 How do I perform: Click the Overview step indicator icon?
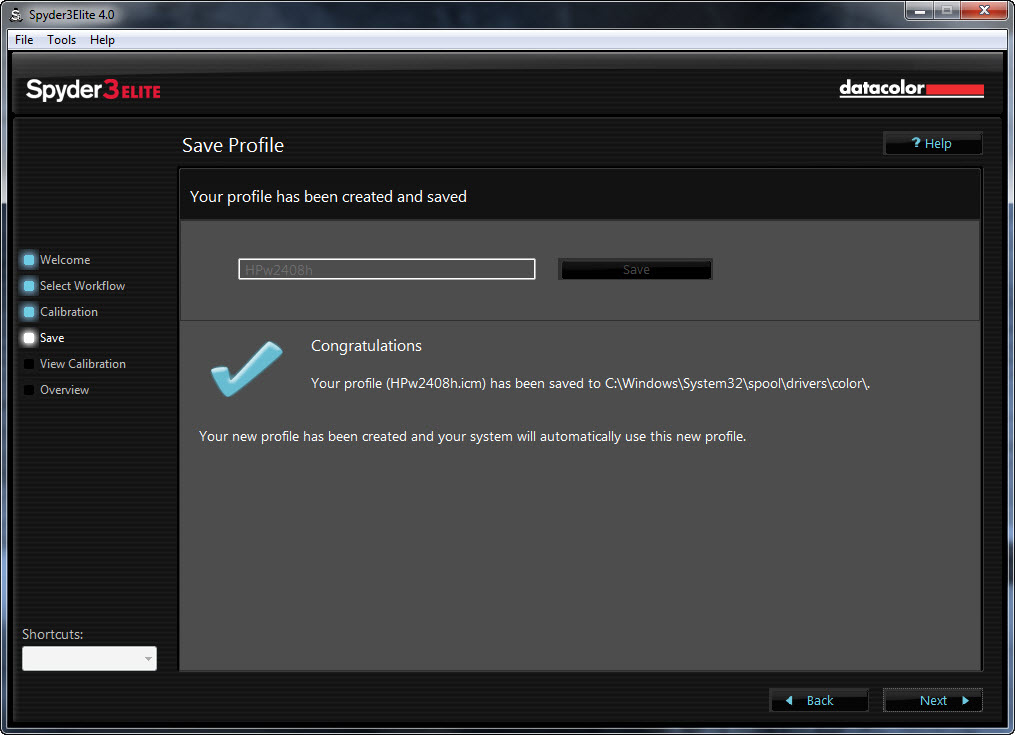29,390
